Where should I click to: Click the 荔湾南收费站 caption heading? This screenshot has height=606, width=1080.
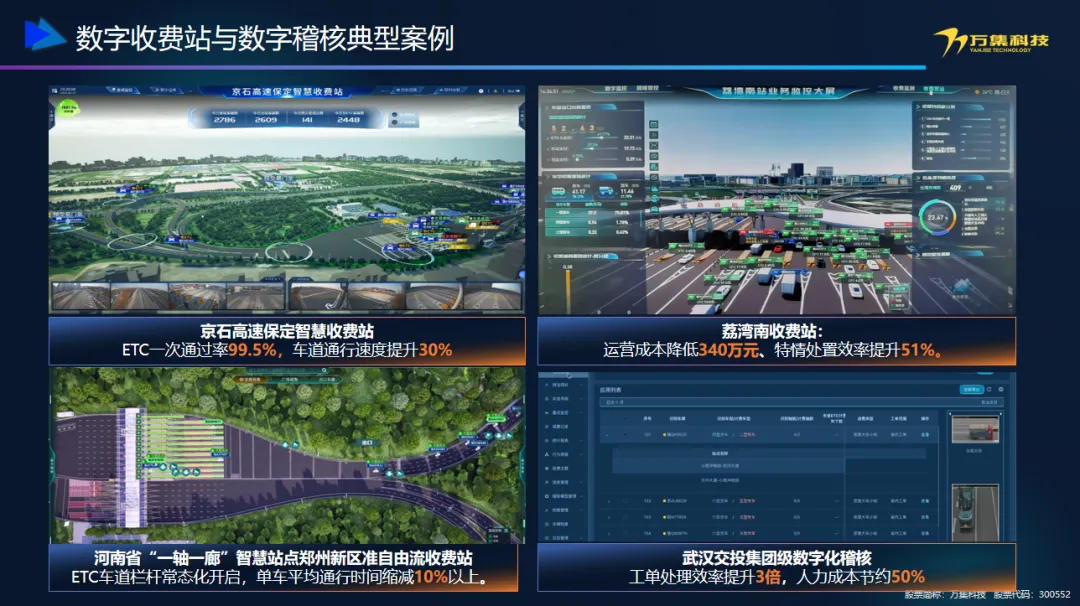773,331
